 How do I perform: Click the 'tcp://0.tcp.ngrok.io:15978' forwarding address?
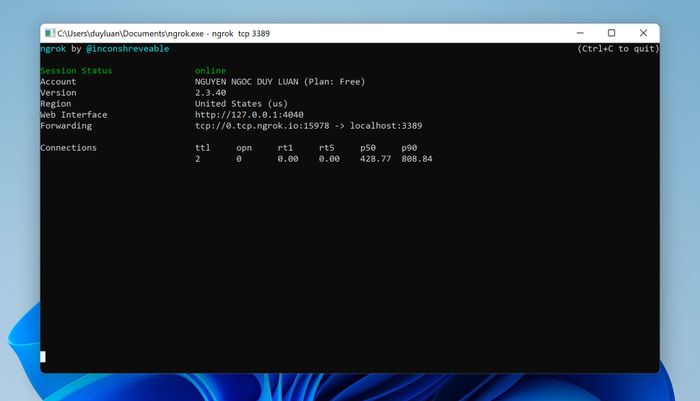click(262, 126)
